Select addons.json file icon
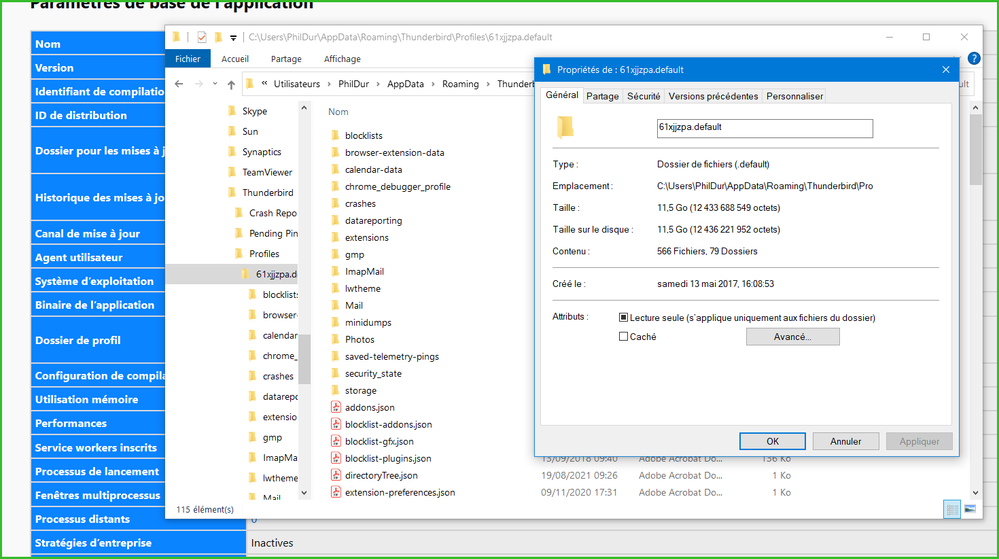 336,407
